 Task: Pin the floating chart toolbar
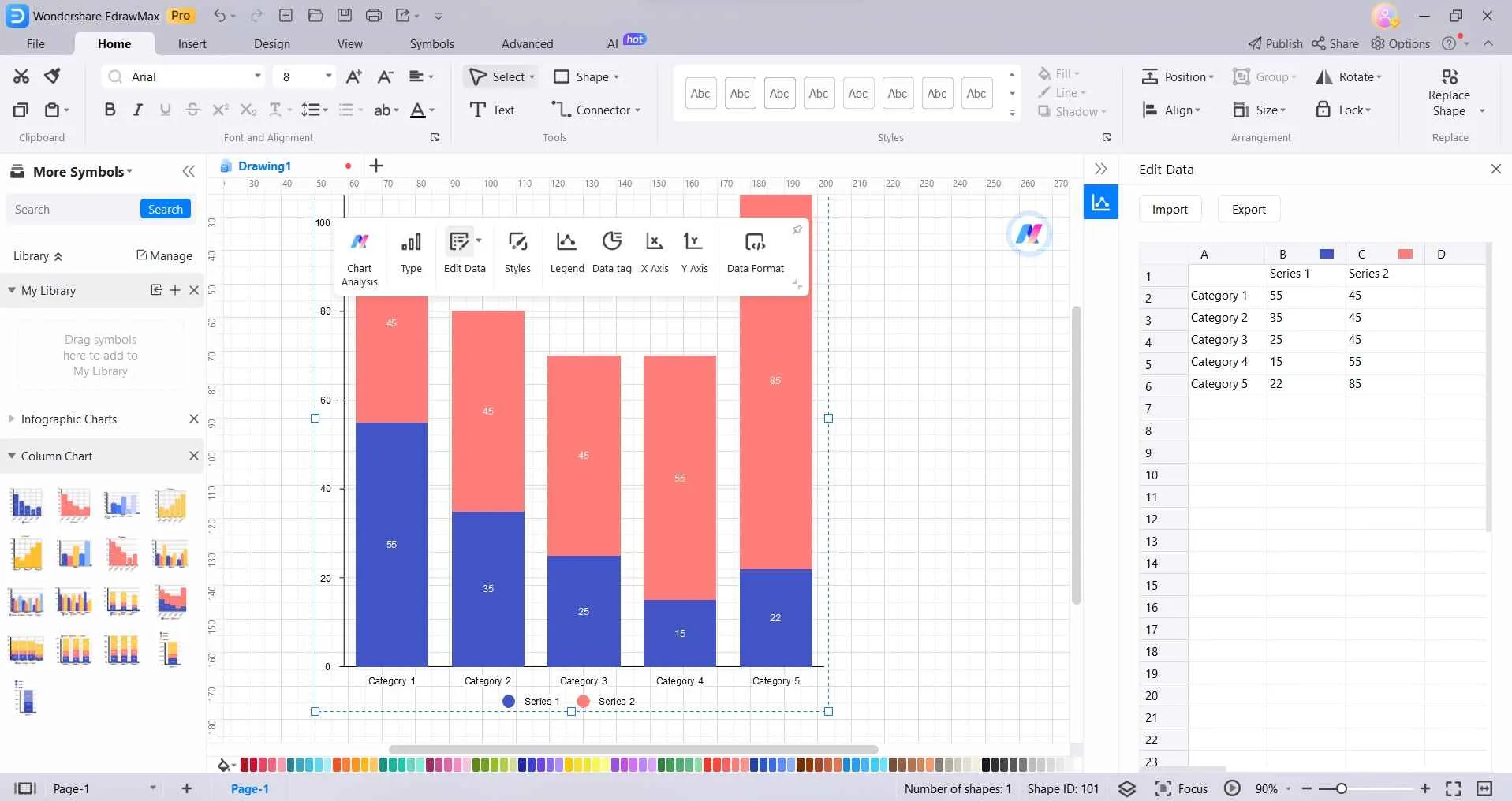pyautogui.click(x=797, y=229)
